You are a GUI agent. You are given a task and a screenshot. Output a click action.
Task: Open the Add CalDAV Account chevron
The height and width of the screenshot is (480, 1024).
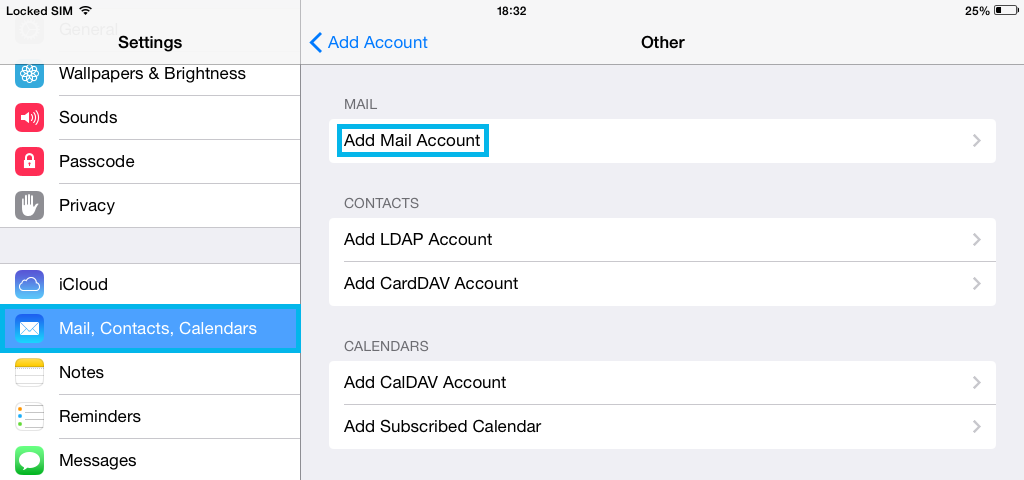point(977,383)
